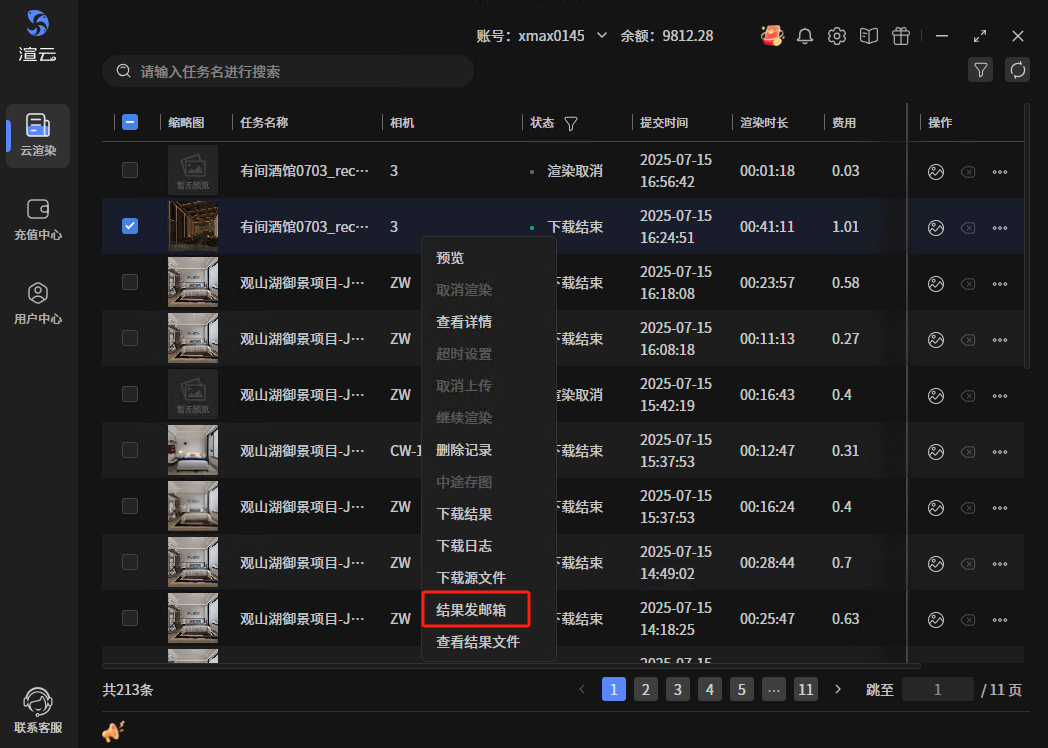Open the 状态 column filter dropdown
Viewport: 1048px width, 748px height.
[571, 123]
